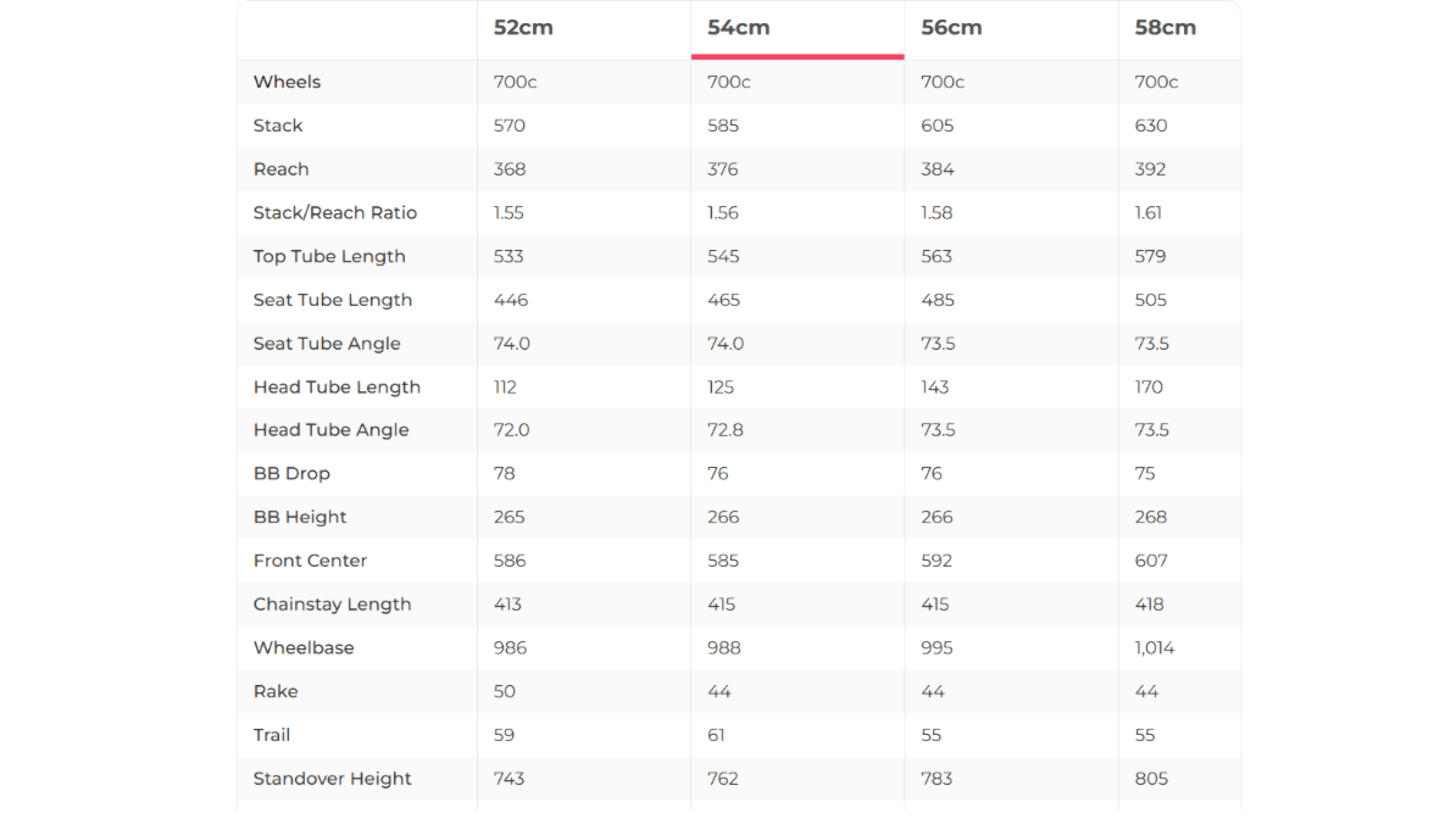Click the Front Center value 592
The height and width of the screenshot is (819, 1456).
936,561
